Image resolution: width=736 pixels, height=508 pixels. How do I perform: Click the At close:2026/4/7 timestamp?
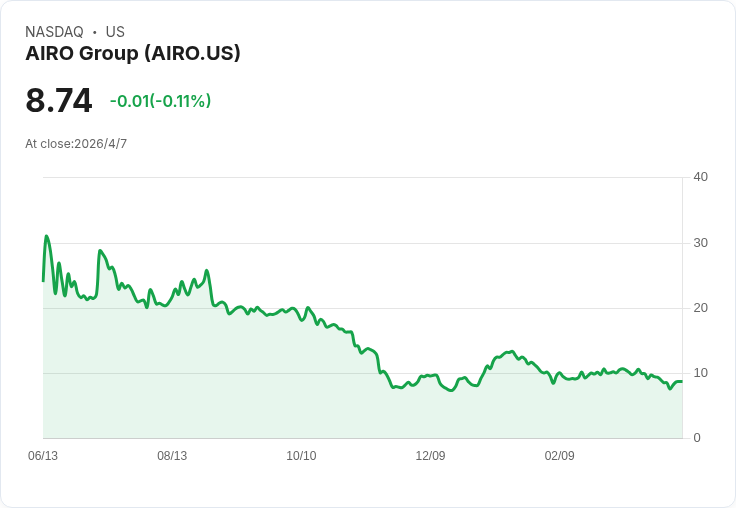76,144
